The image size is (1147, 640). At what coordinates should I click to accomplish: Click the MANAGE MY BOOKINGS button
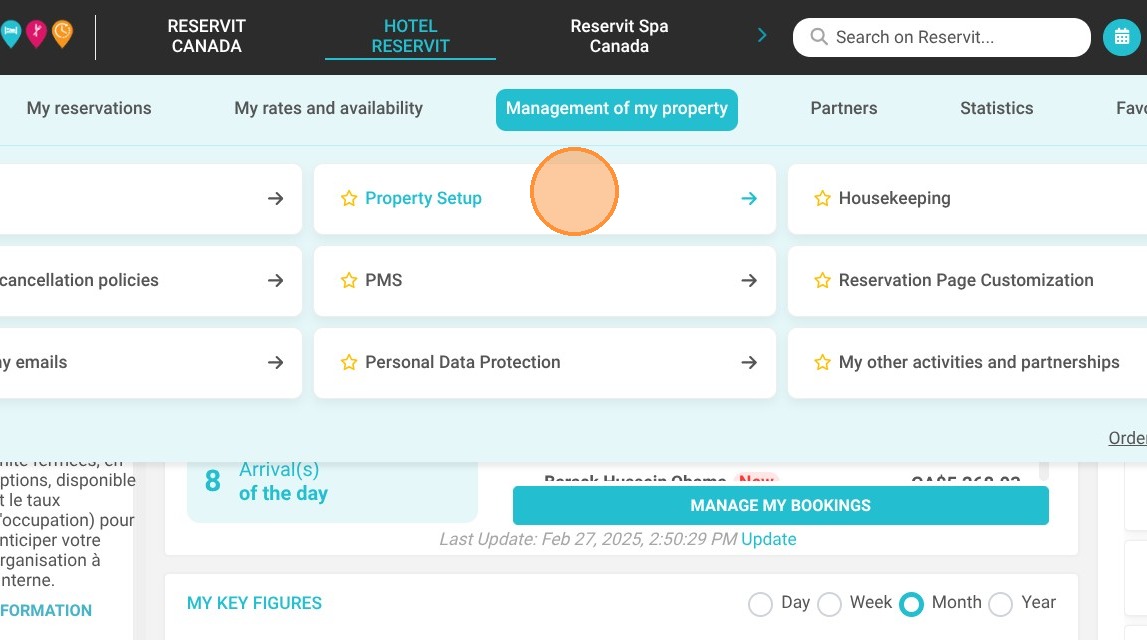coord(781,505)
